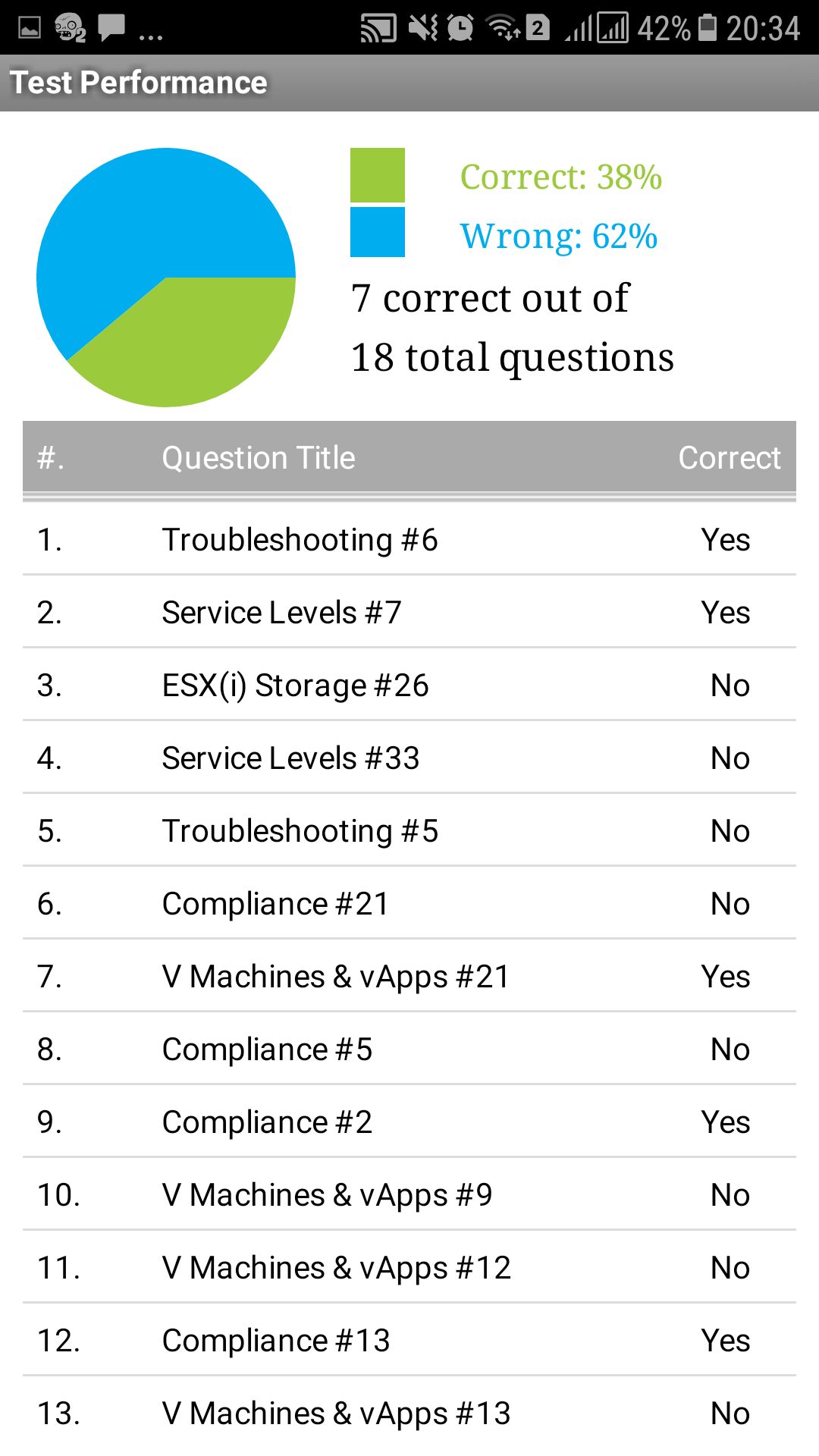Viewport: 819px width, 1456px height.
Task: Open the Compliance #13 question row
Action: pyautogui.click(x=409, y=1340)
